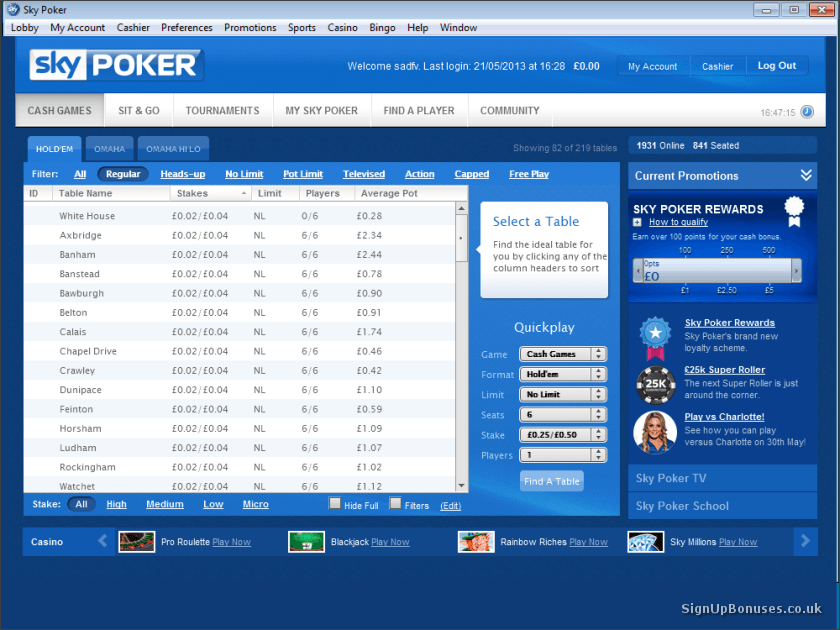The image size is (840, 630).
Task: Open the Play vs Charlotte link
Action: 724,417
